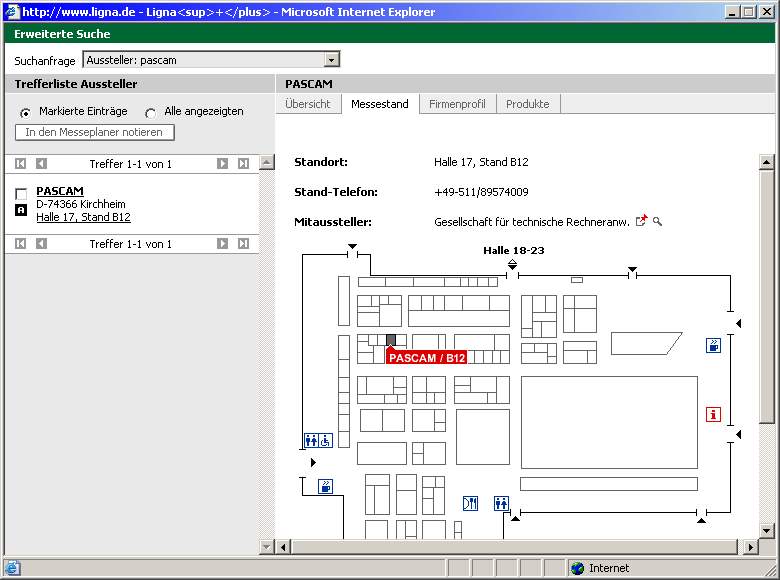Screen dimensions: 780x580
Task: Click the Suchanfrage field Aussteller: pascam
Action: (211, 60)
